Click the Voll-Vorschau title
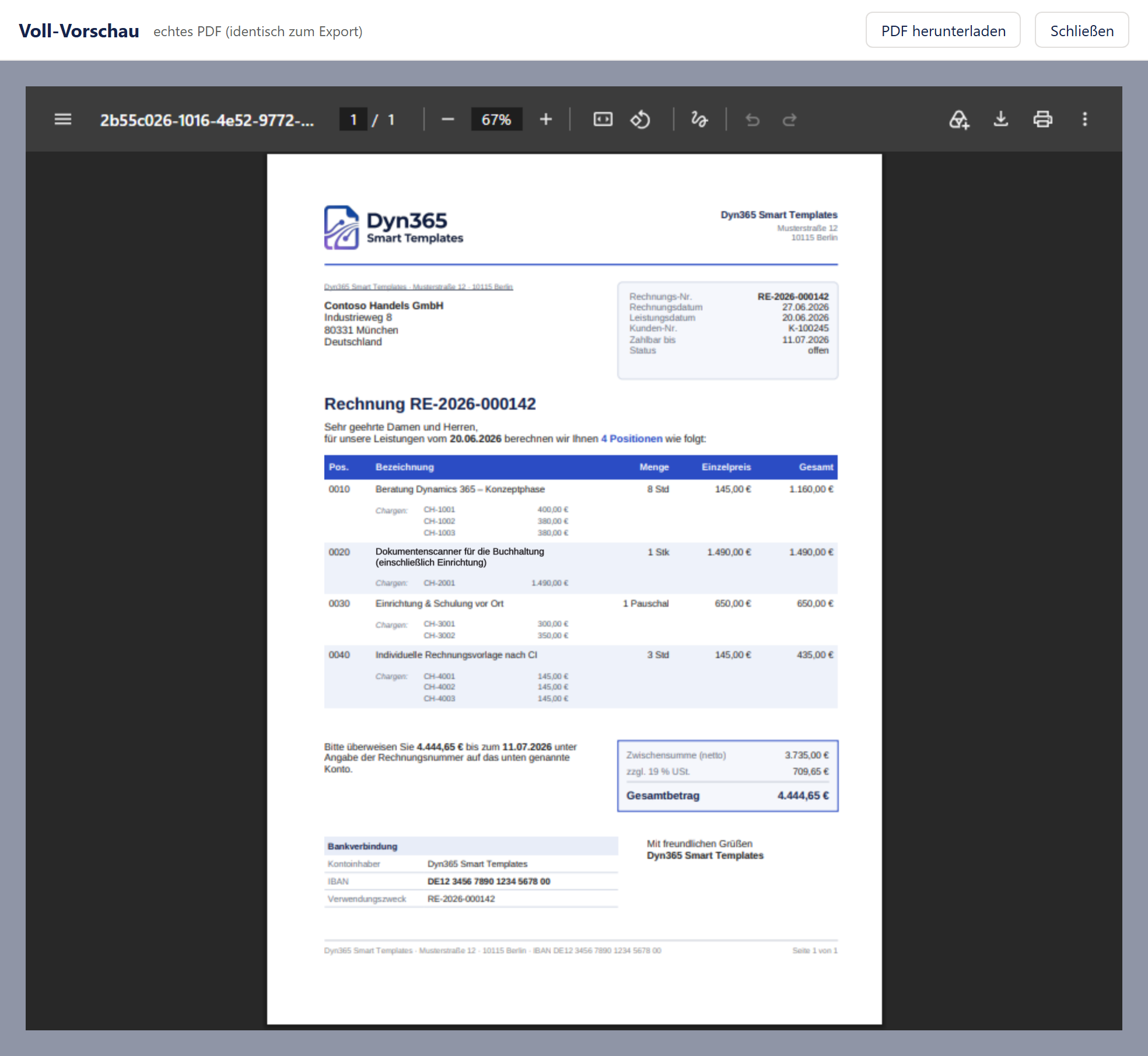The width and height of the screenshot is (1148, 1056). 79,31
